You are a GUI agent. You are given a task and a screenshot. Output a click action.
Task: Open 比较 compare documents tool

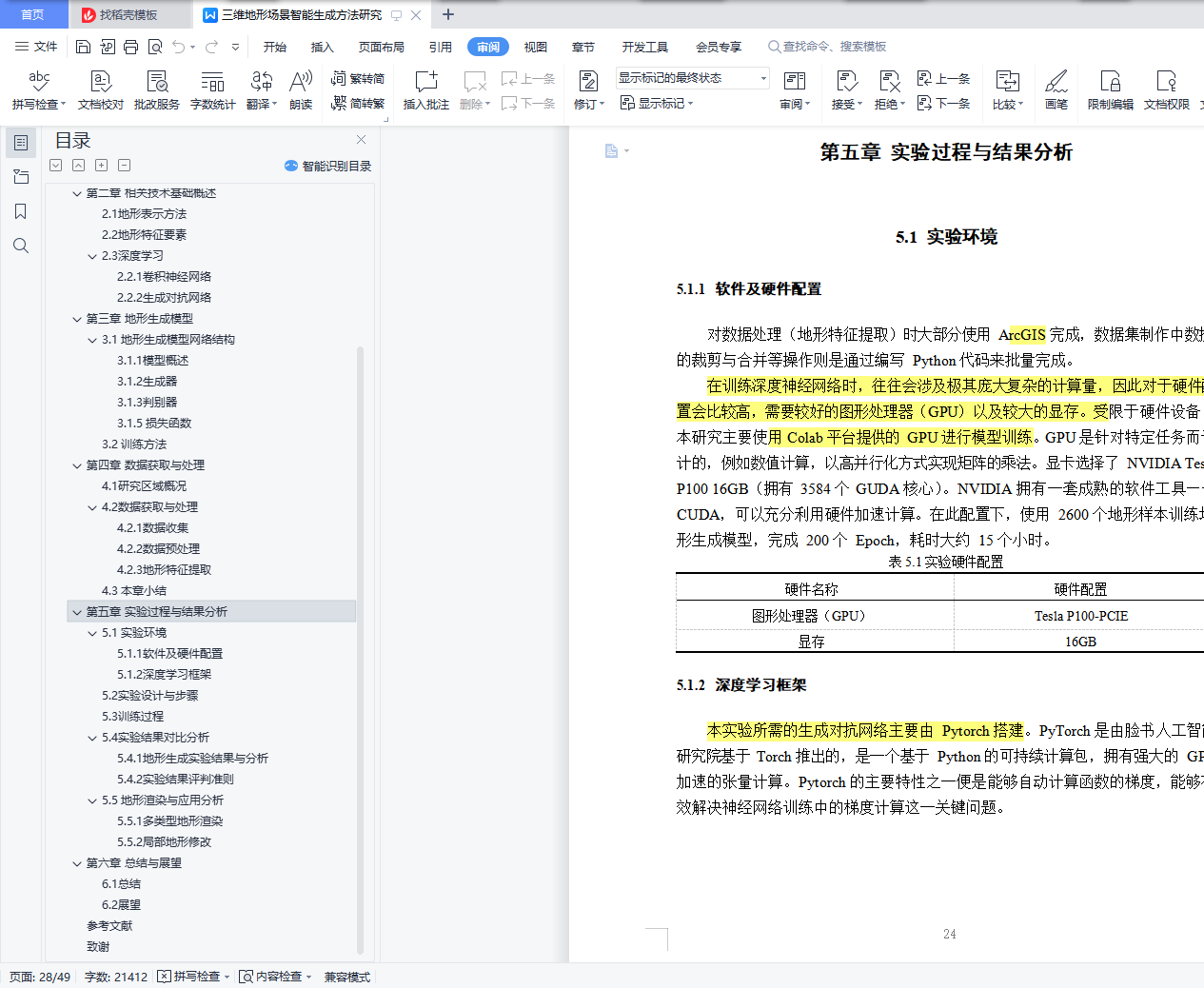1007,90
